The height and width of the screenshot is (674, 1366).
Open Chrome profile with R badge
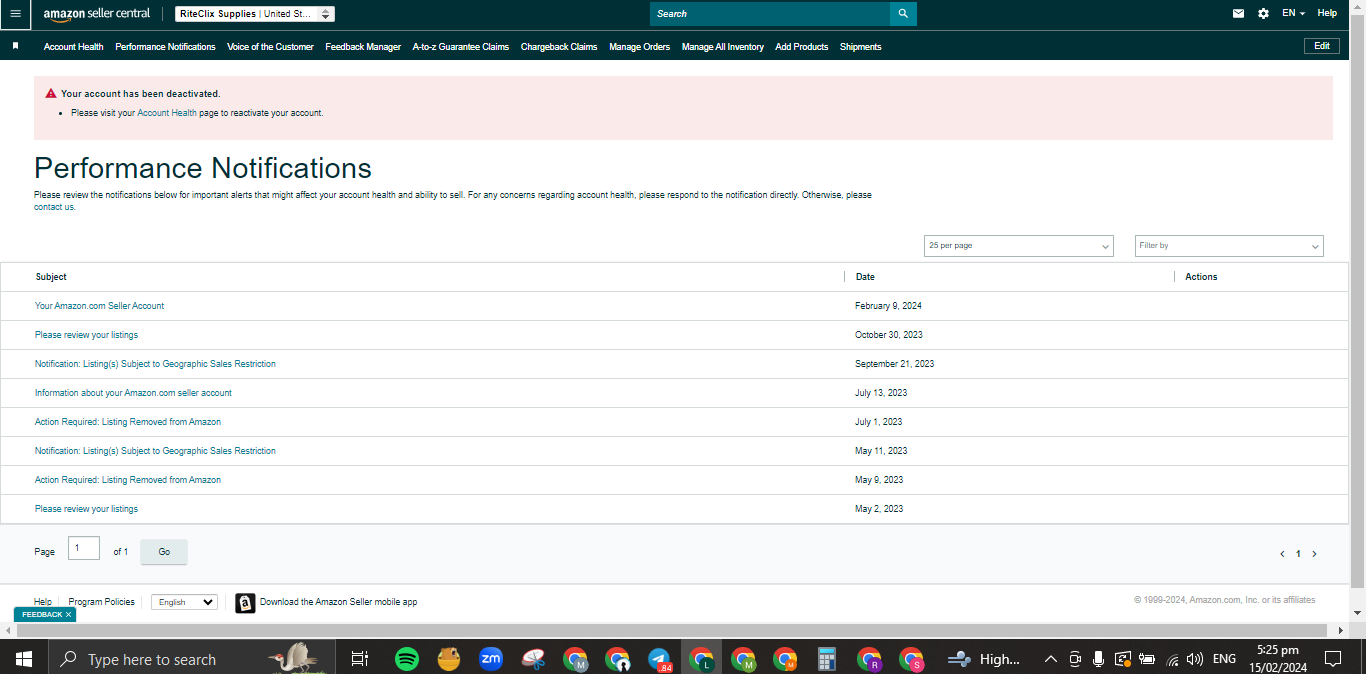click(x=869, y=659)
